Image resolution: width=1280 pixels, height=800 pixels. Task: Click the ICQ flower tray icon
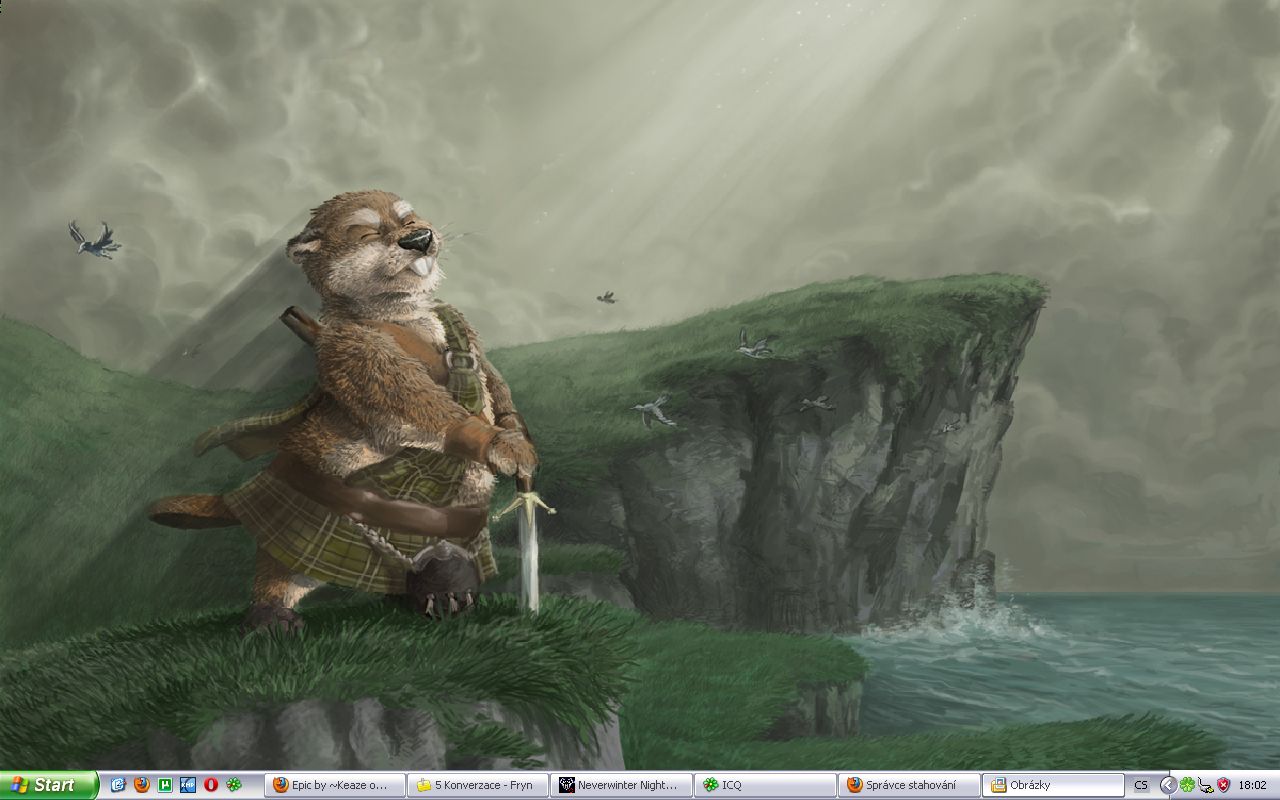1187,785
